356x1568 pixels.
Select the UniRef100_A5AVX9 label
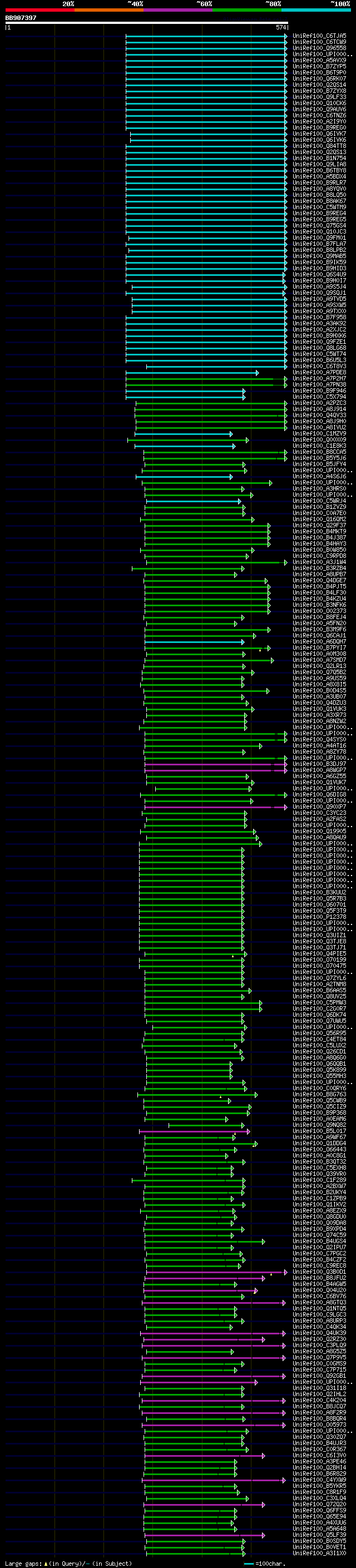click(x=319, y=60)
